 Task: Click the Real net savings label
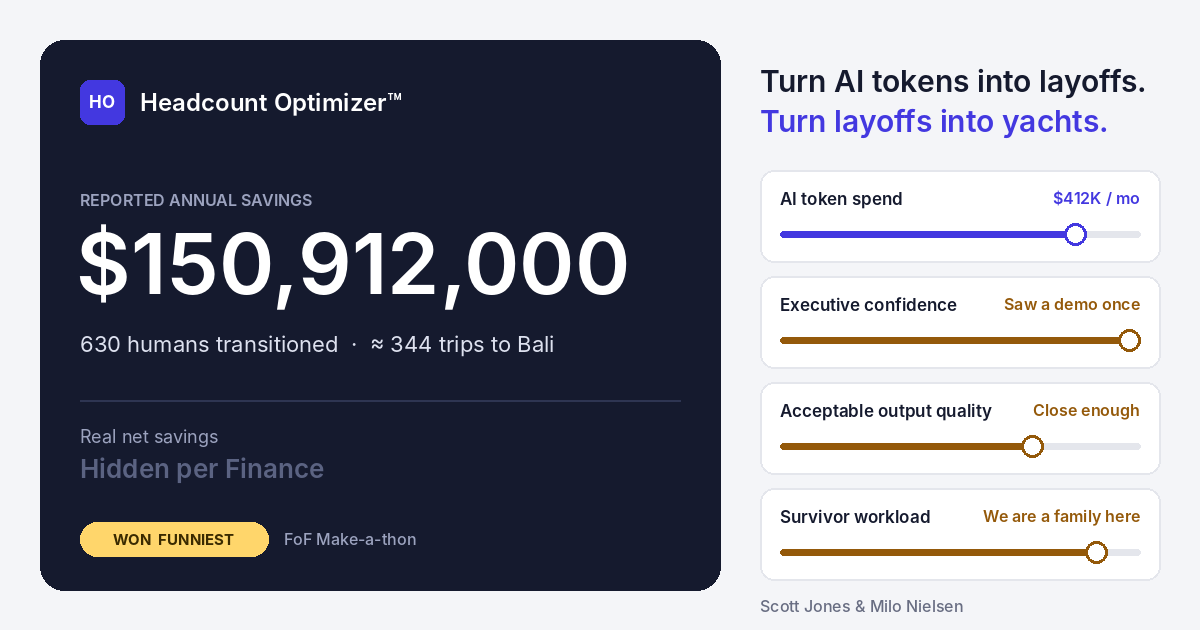point(149,436)
